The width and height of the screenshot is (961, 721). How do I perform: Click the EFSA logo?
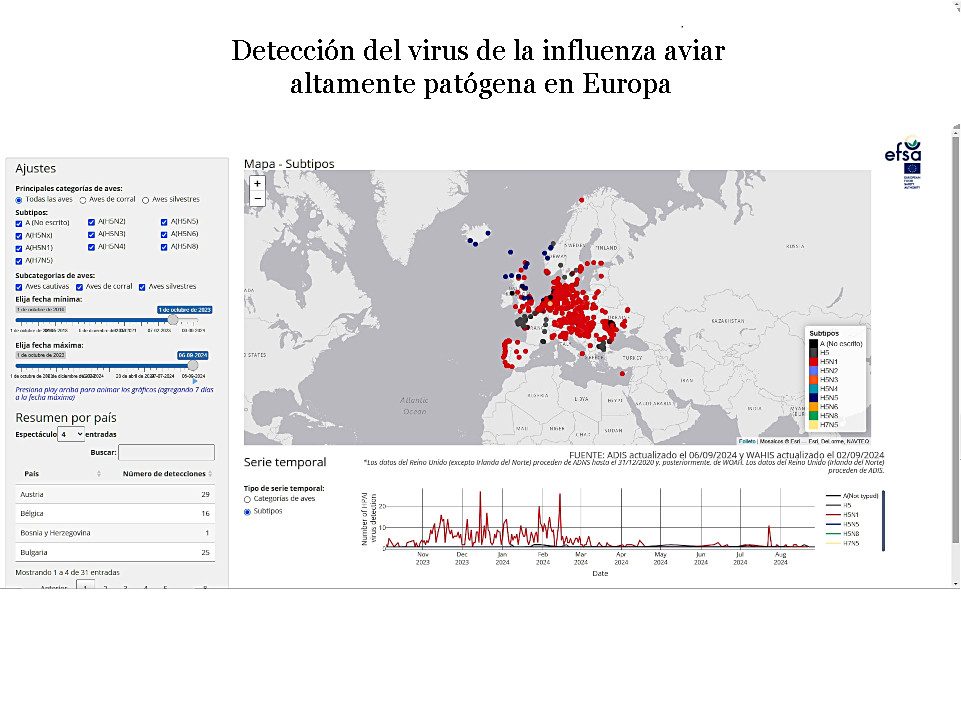(x=903, y=162)
